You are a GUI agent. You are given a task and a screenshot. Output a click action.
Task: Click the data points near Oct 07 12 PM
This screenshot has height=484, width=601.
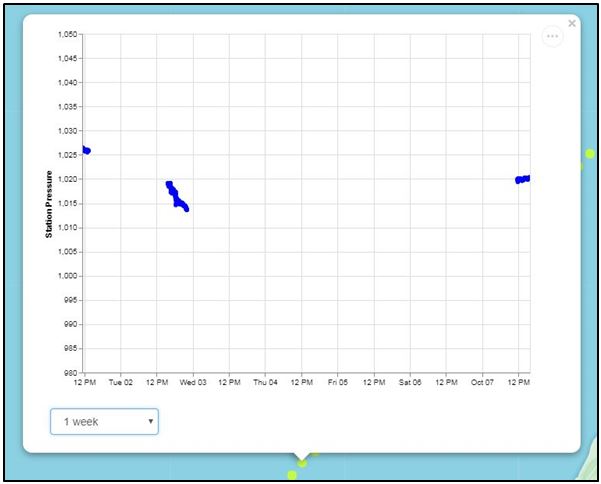coord(523,179)
